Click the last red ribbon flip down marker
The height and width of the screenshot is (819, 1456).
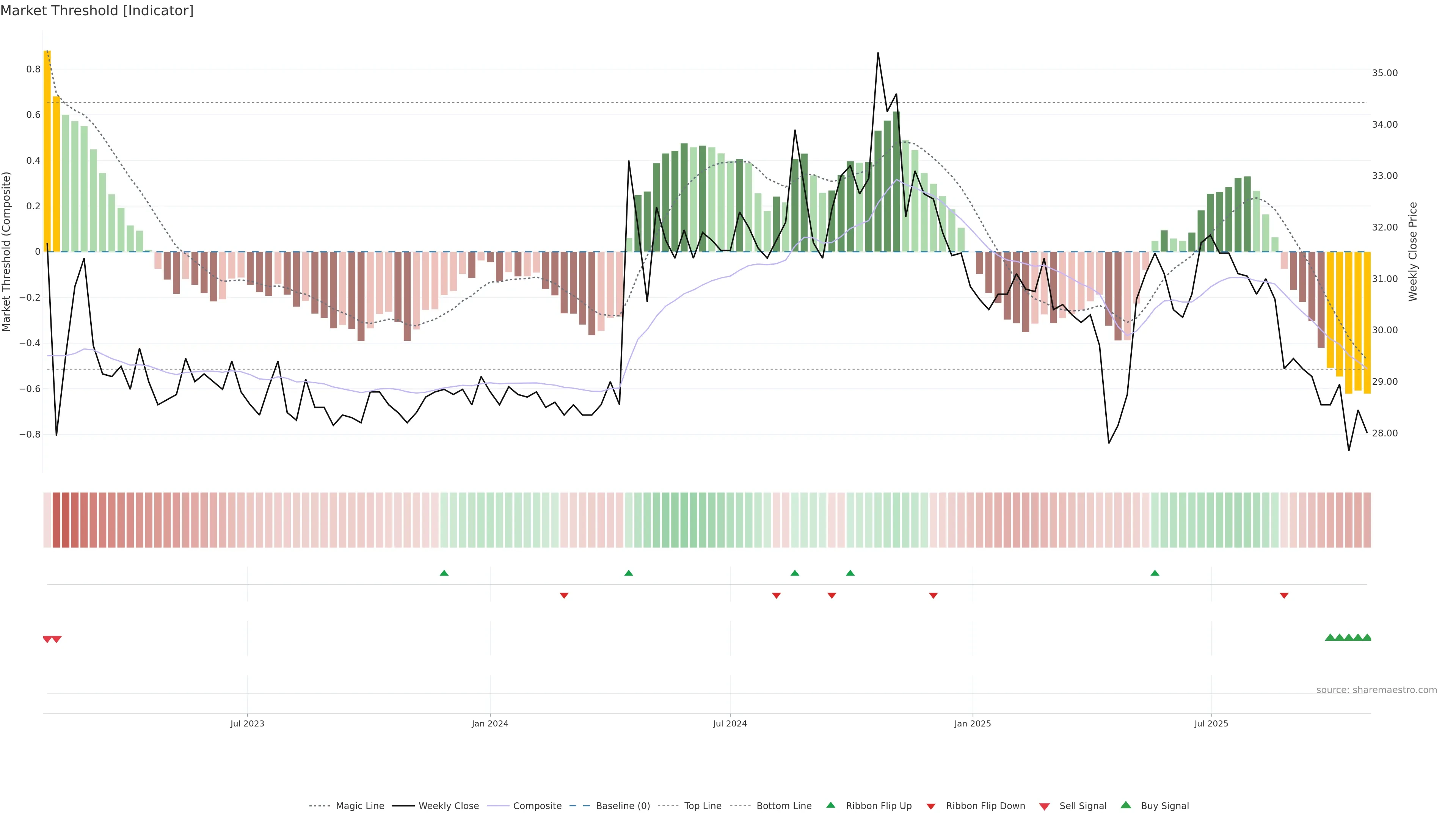click(1283, 596)
